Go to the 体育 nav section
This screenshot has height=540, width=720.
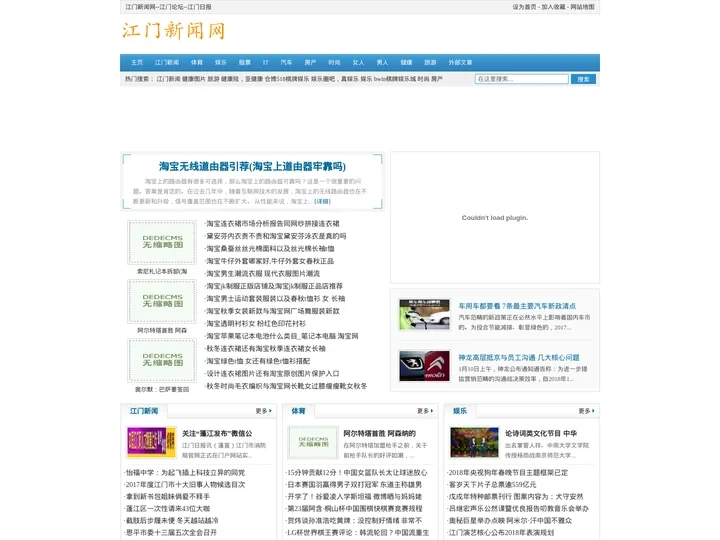coord(197,62)
